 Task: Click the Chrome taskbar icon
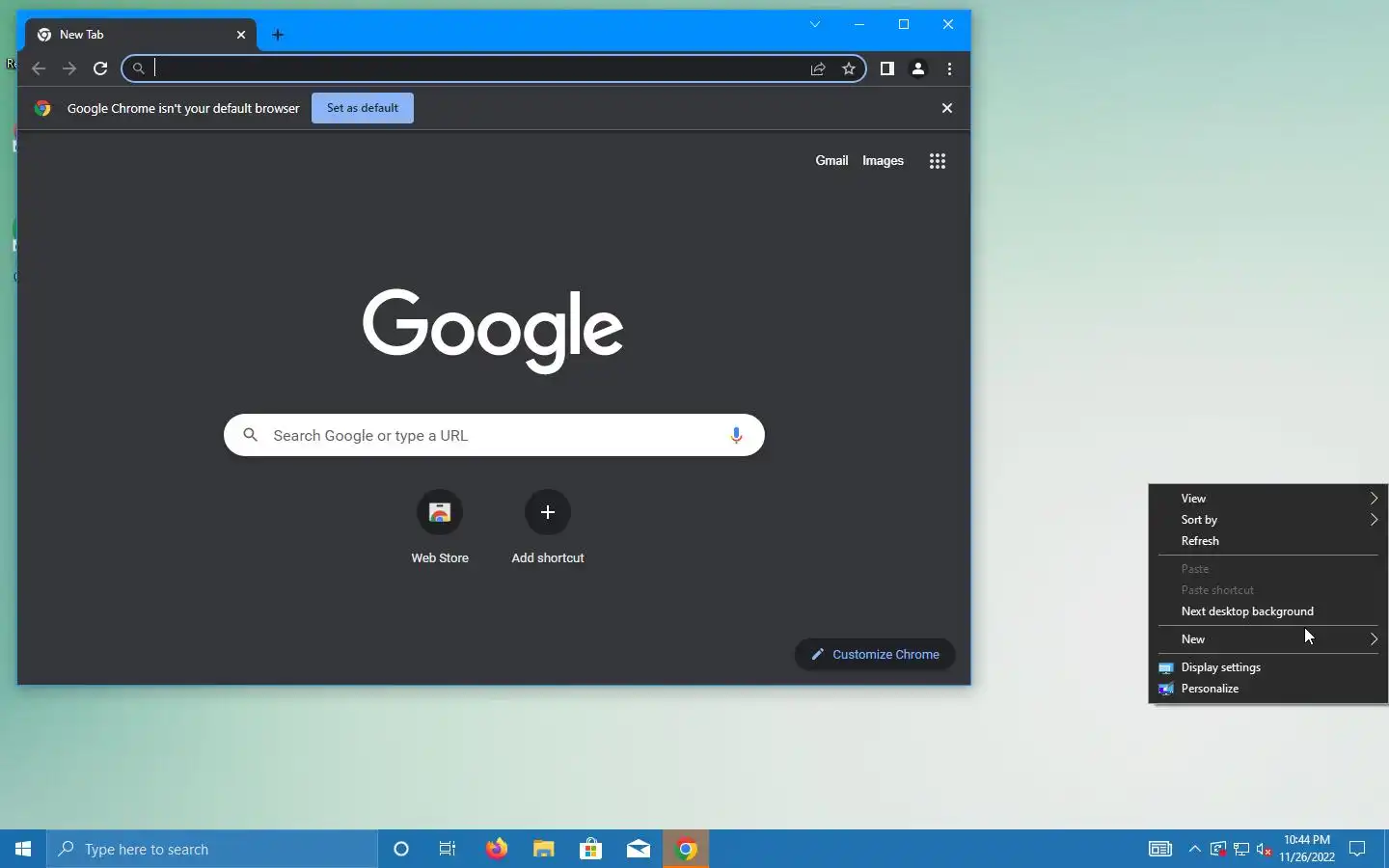[686, 849]
